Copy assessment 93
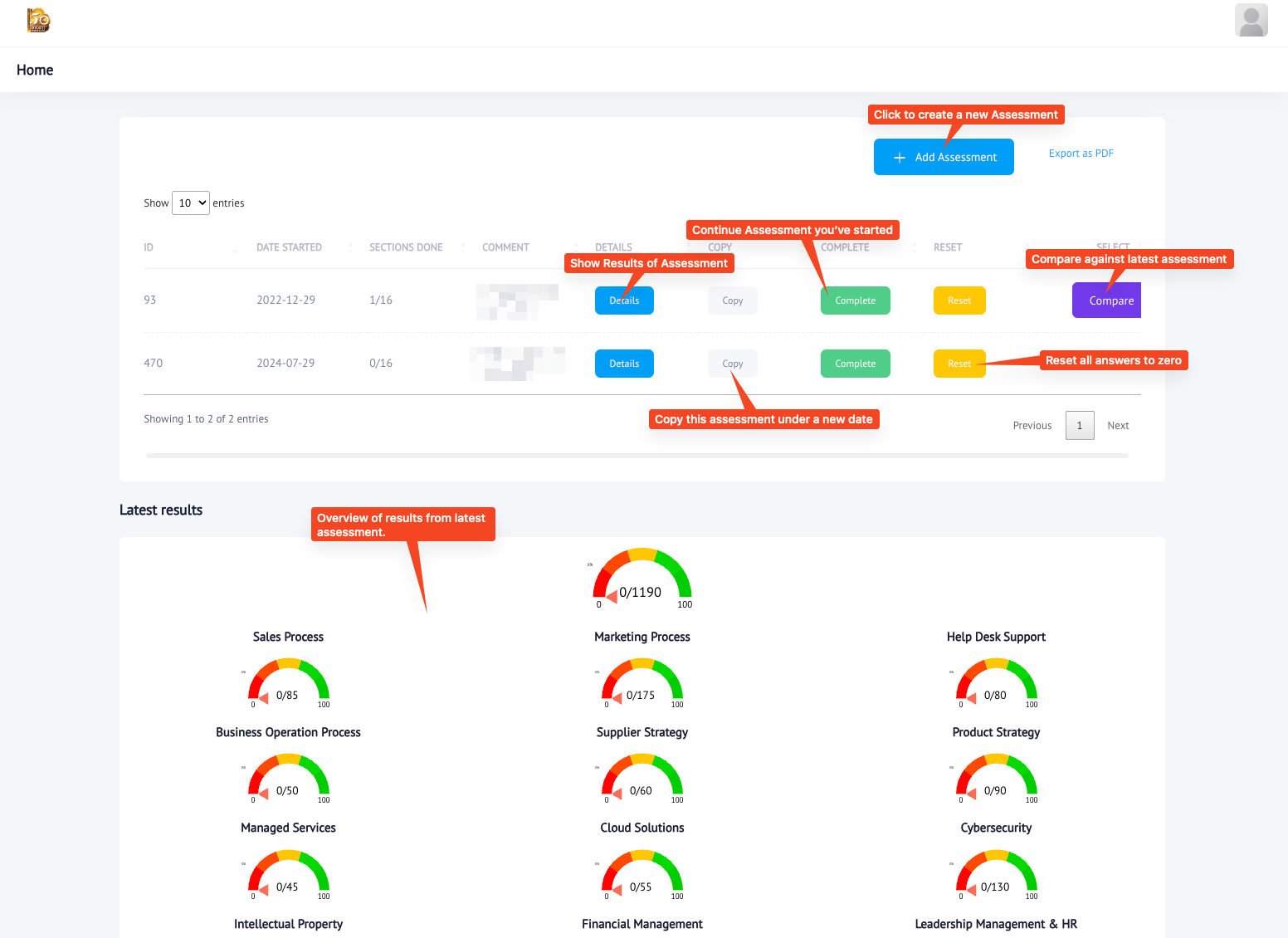This screenshot has height=938, width=1288. click(x=733, y=300)
